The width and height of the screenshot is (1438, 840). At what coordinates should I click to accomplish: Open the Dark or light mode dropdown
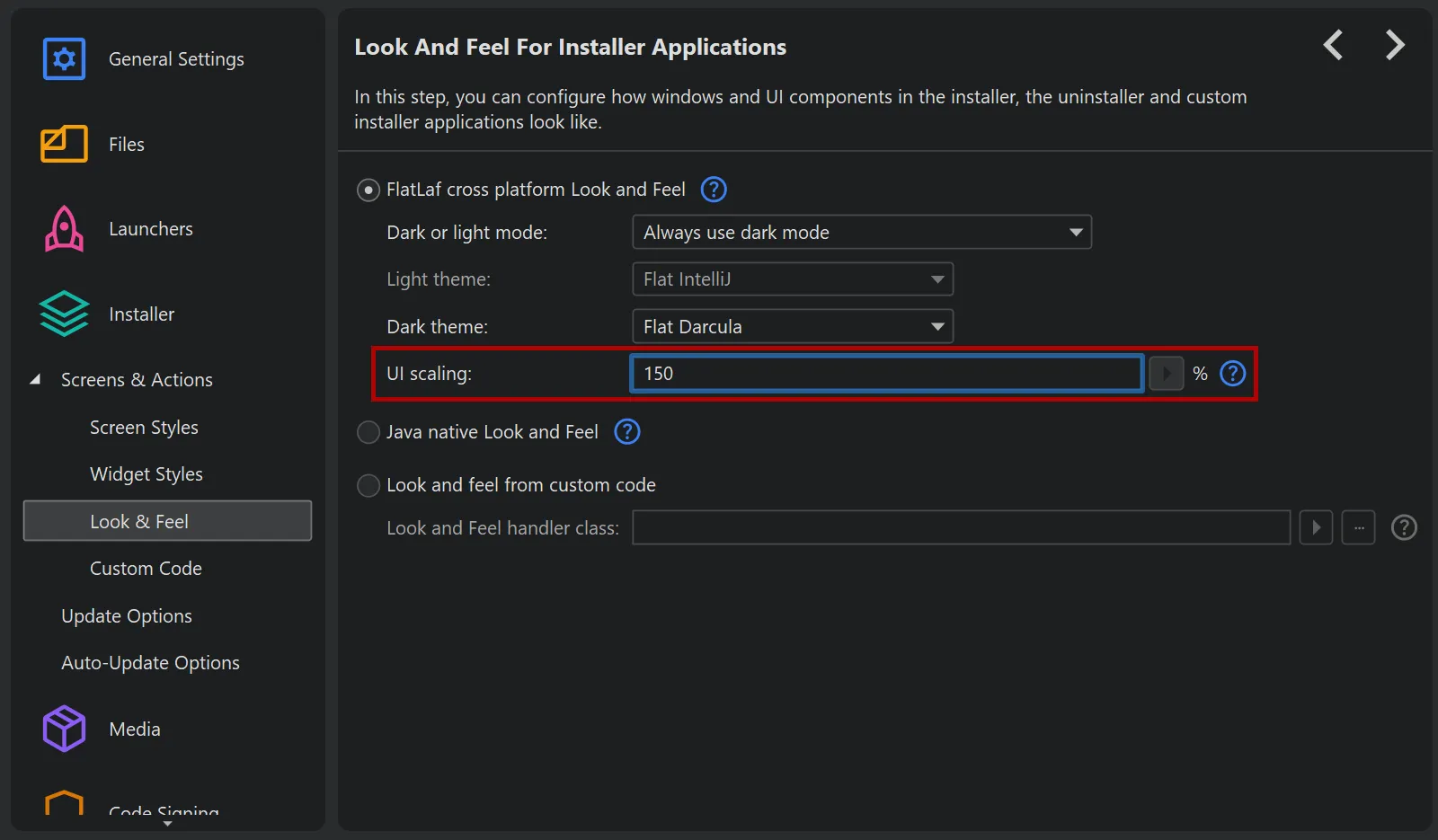click(x=861, y=233)
